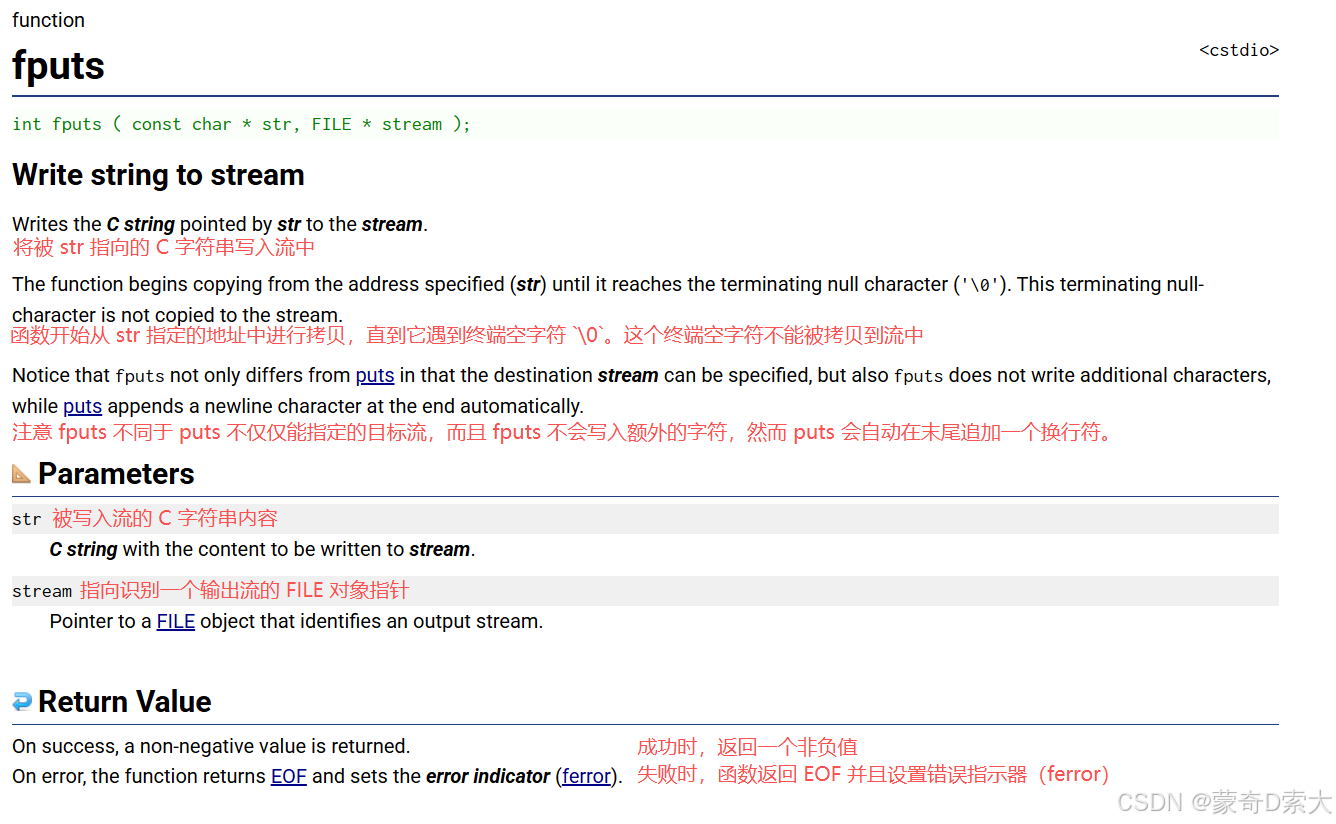Screen dimensions: 1336x824
Task: Click the 'Return Value' heading text
Action: pyautogui.click(x=125, y=702)
